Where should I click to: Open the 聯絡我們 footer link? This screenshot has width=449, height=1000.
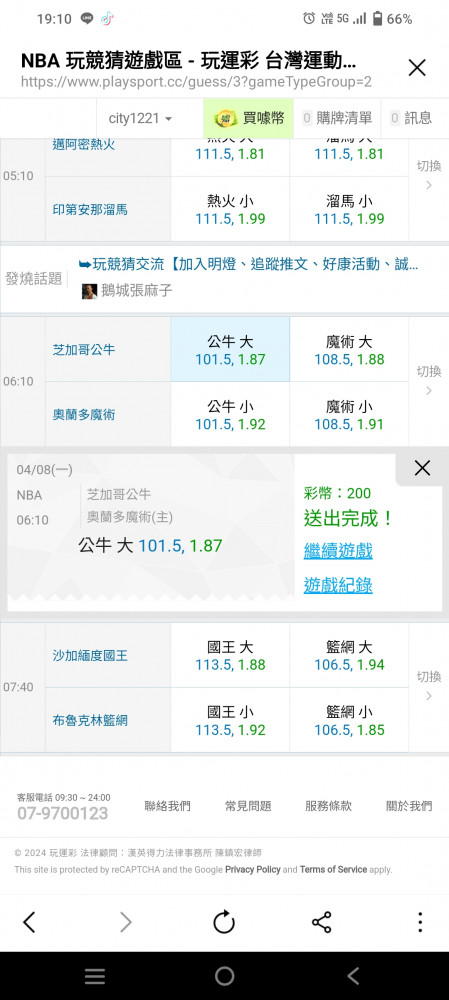[x=167, y=806]
